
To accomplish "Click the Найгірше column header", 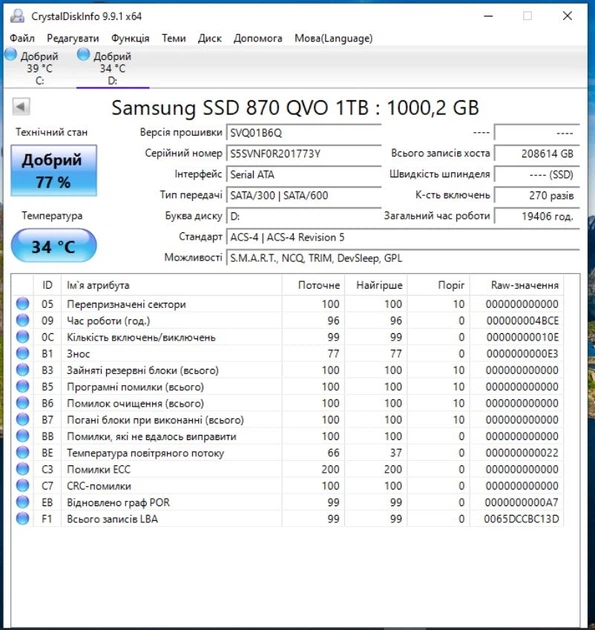I will coord(376,285).
